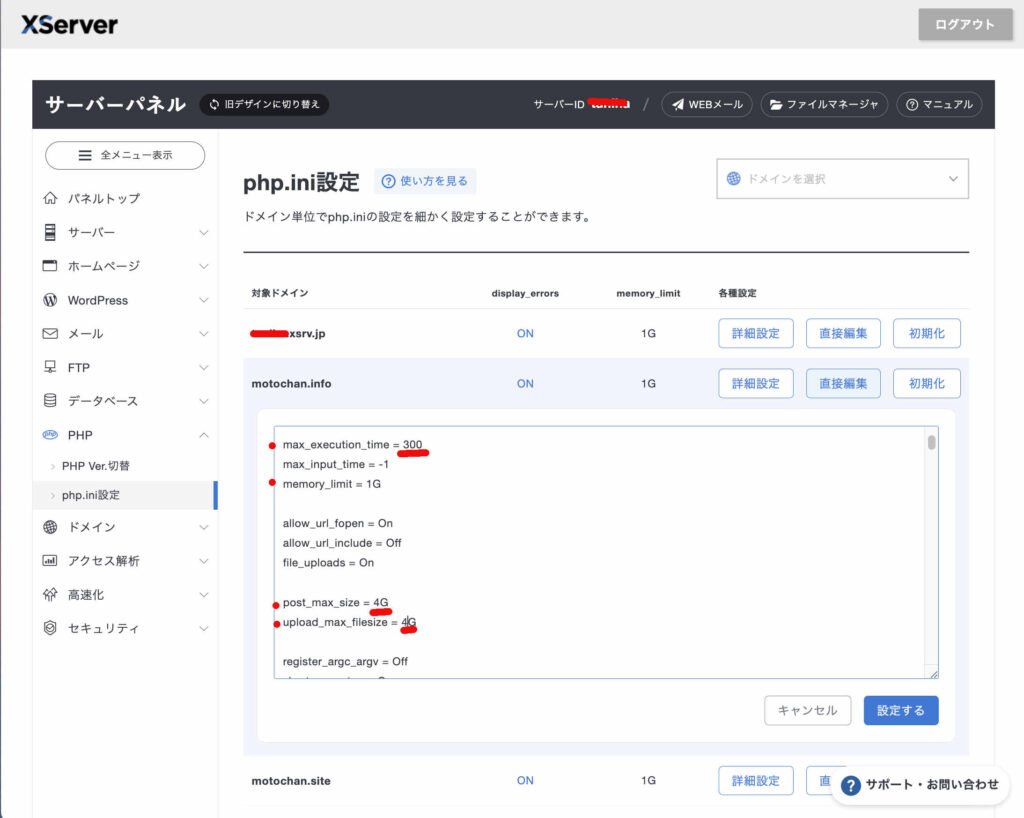Click the help icon in 使い方を見る
Image resolution: width=1024 pixels, height=818 pixels.
click(388, 181)
